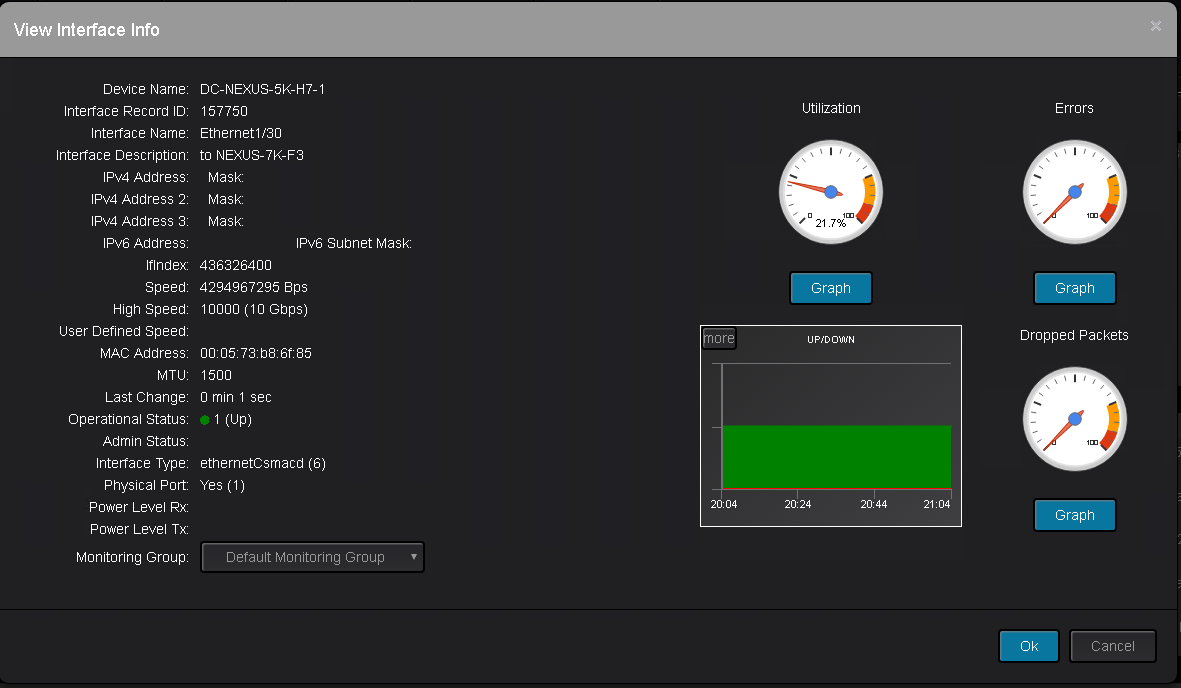The width and height of the screenshot is (1181, 688).
Task: Click the 20:24 time label on chart
Action: 798,504
